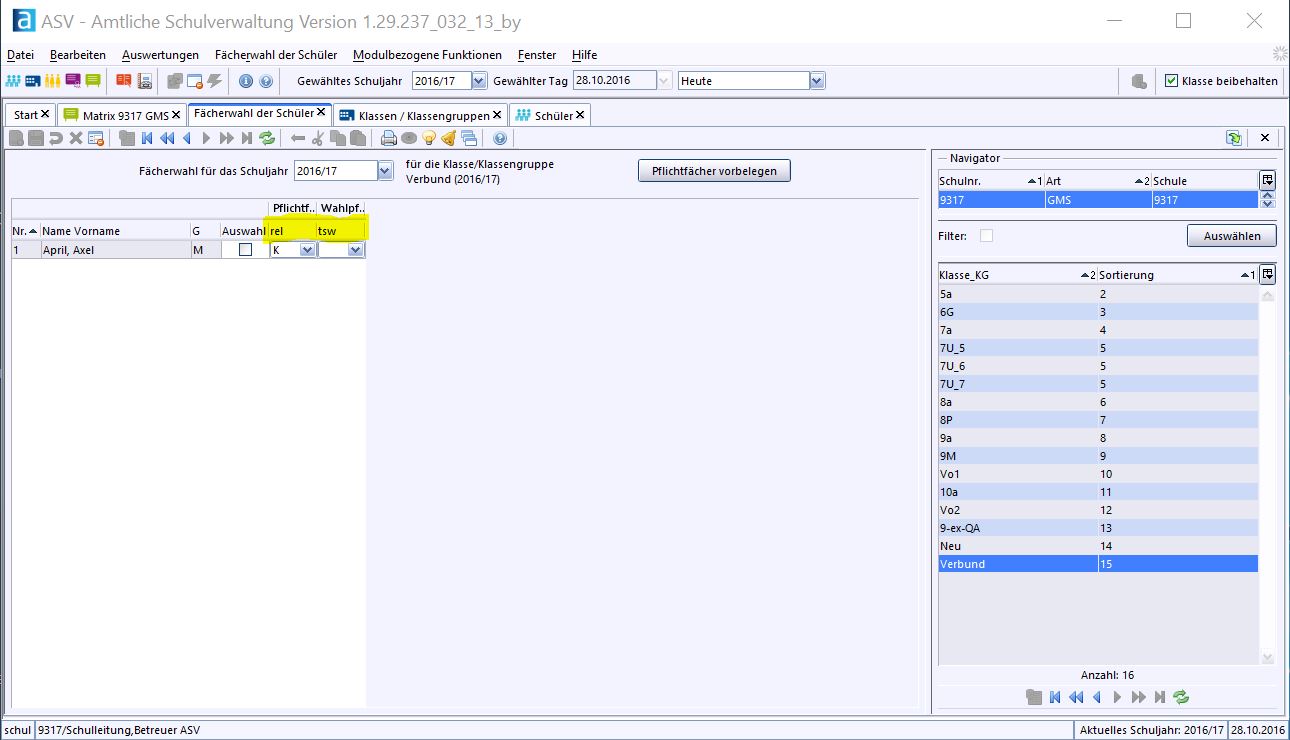Click the undo arrow icon in module toolbar
1290x740 pixels.
(56, 138)
